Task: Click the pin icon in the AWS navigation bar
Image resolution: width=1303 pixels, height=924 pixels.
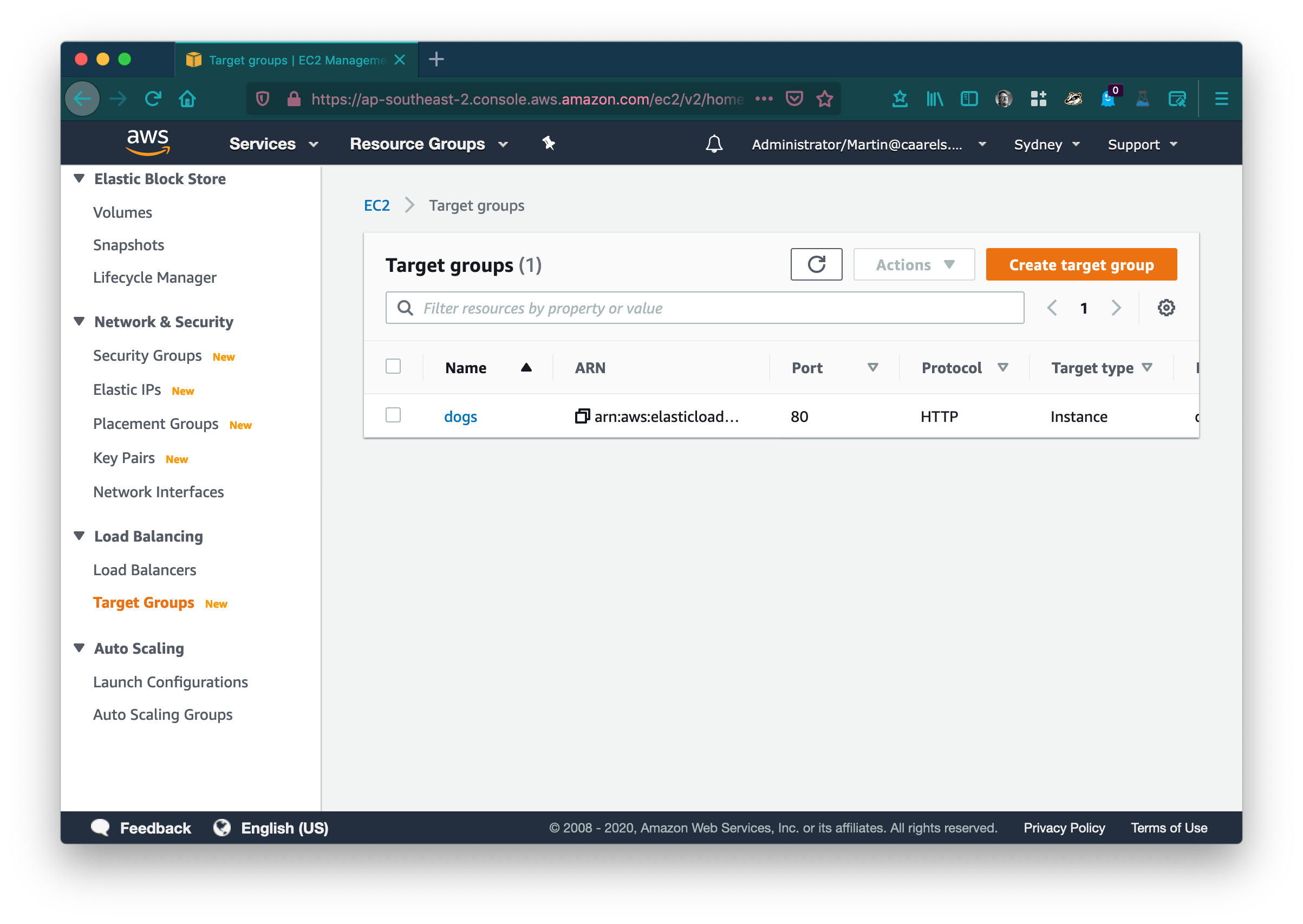Action: pyautogui.click(x=548, y=144)
